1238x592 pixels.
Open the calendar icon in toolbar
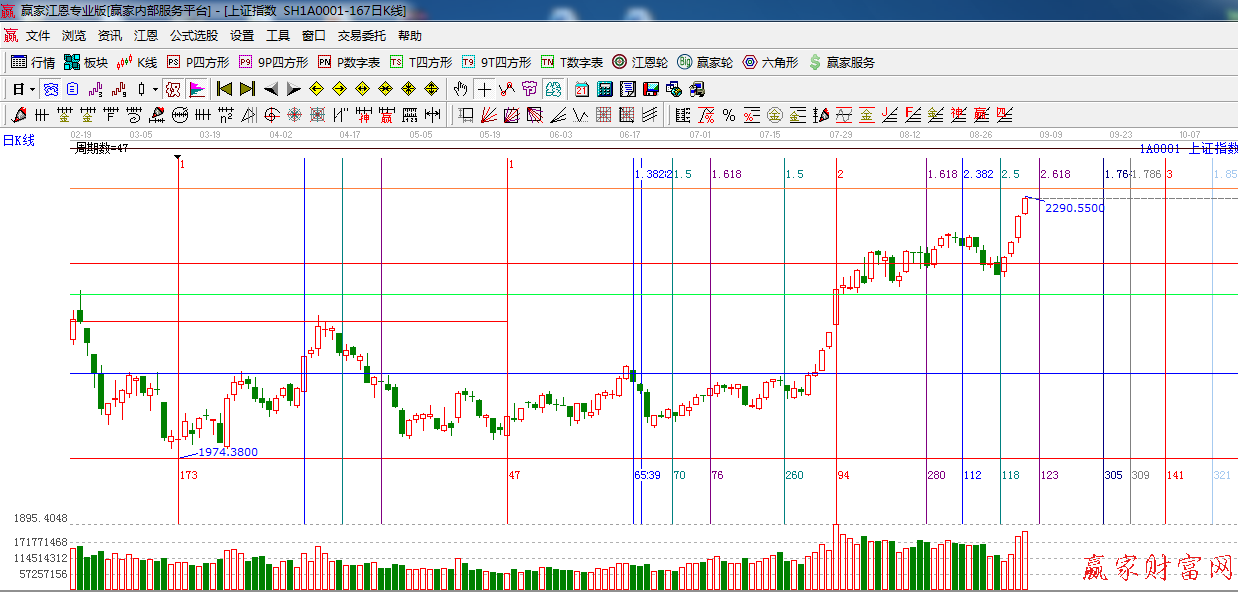click(581, 89)
